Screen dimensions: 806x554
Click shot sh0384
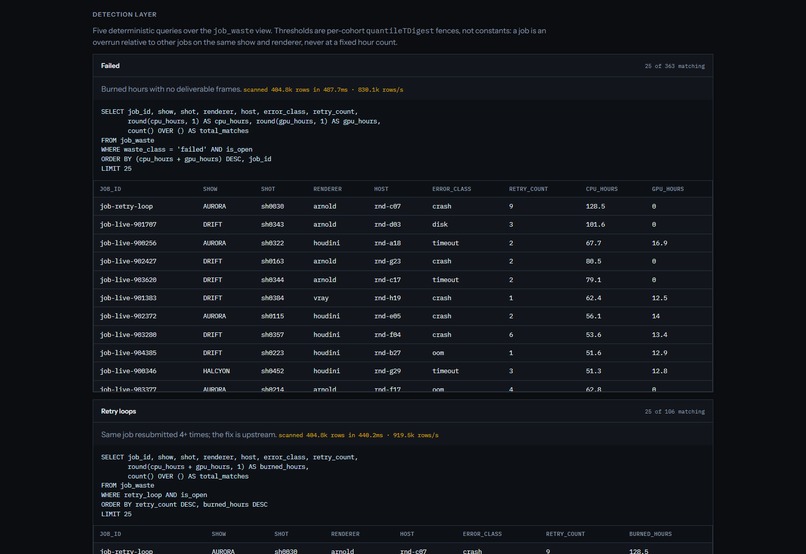[x=272, y=298]
